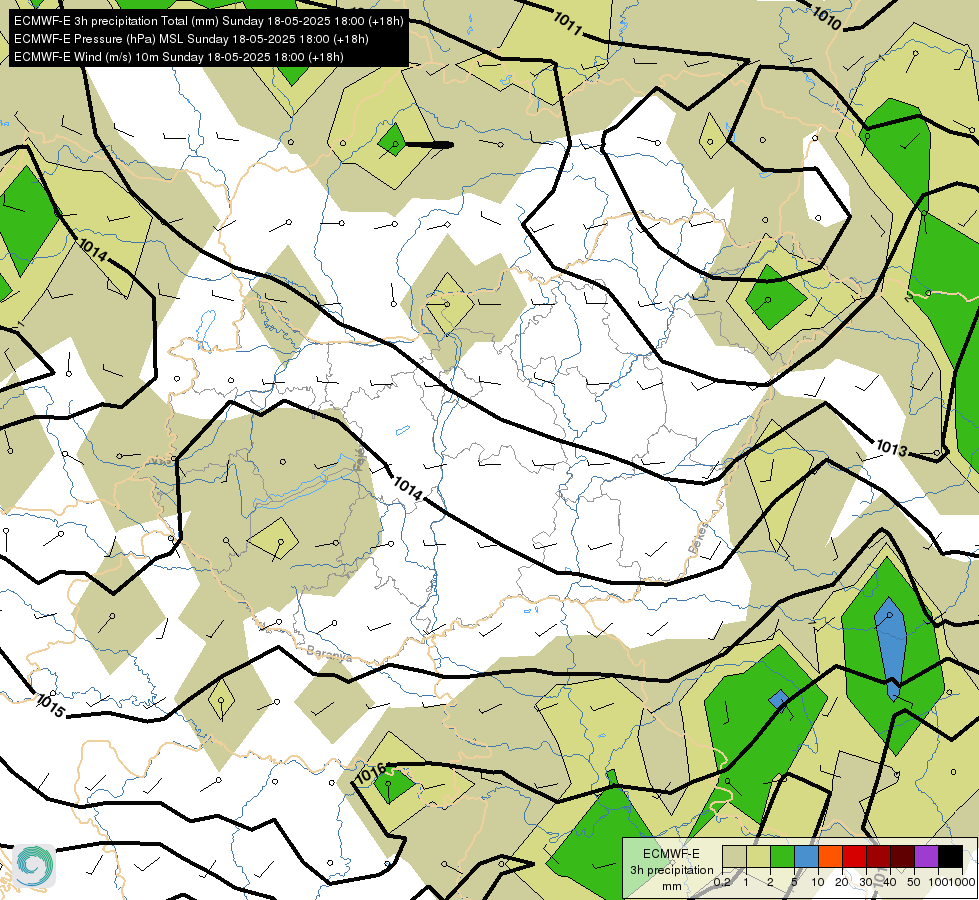Click the '10' legend tick value
The width and height of the screenshot is (979, 900).
click(818, 882)
